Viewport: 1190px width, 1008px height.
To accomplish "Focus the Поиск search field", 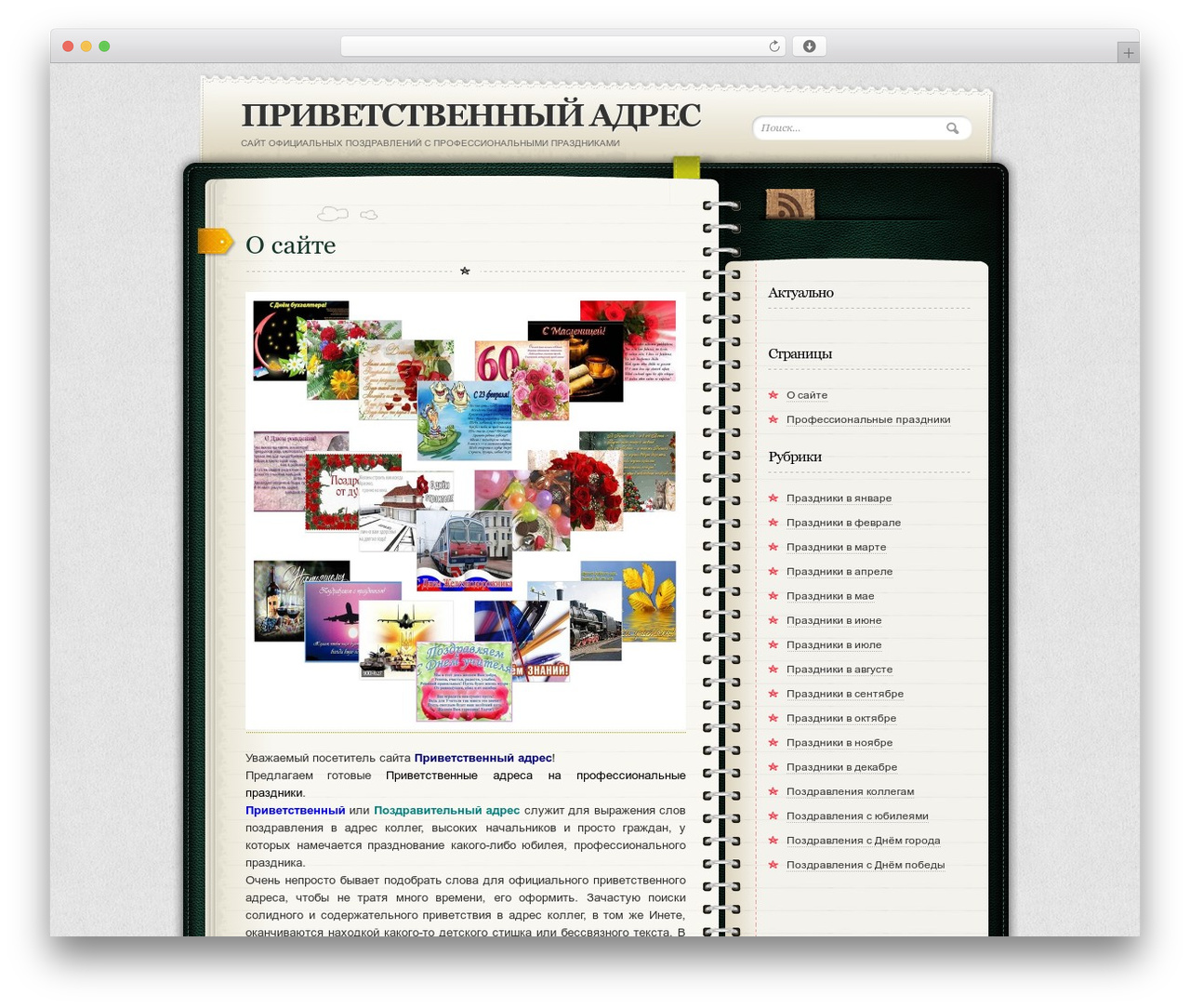I will (862, 128).
